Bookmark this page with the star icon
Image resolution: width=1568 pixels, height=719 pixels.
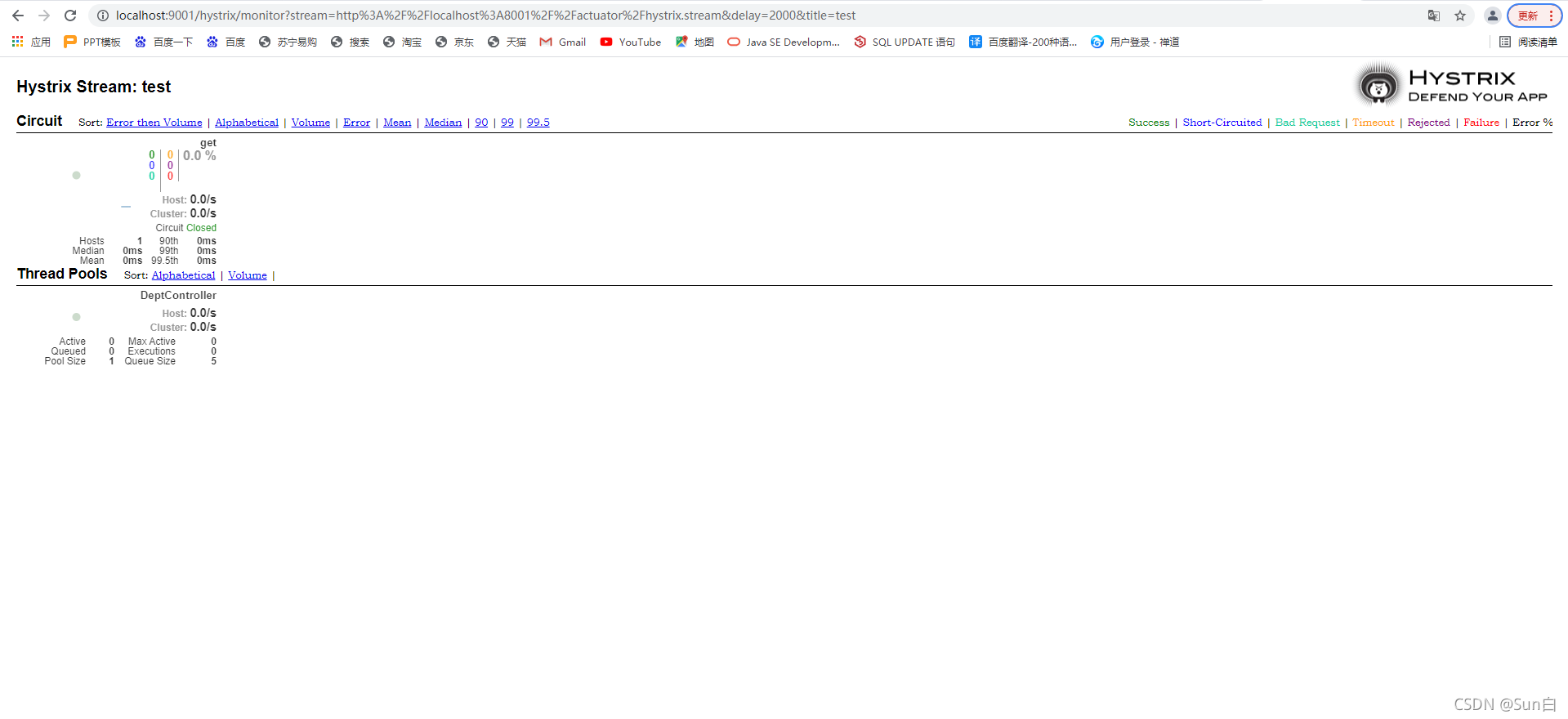point(1460,16)
